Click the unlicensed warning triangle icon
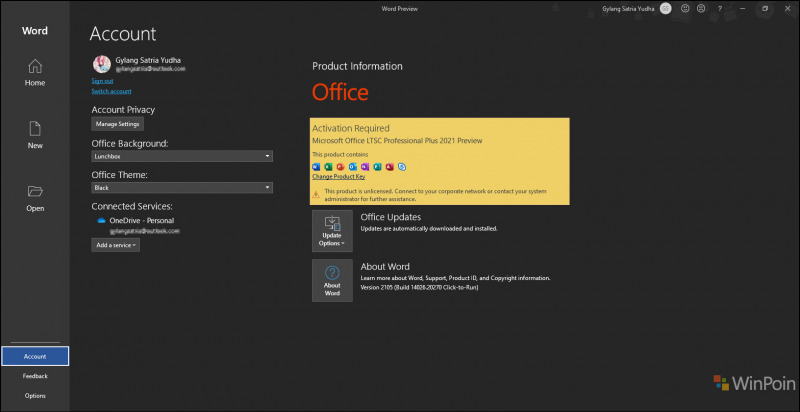The height and width of the screenshot is (412, 800). (x=316, y=194)
